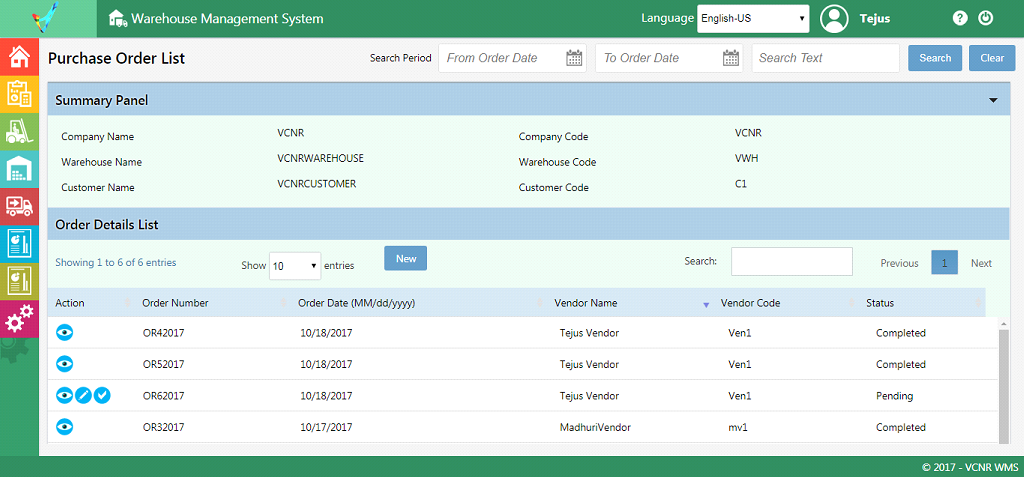The width and height of the screenshot is (1024, 477).
Task: Open the delivery truck sidebar icon
Action: coord(19,206)
